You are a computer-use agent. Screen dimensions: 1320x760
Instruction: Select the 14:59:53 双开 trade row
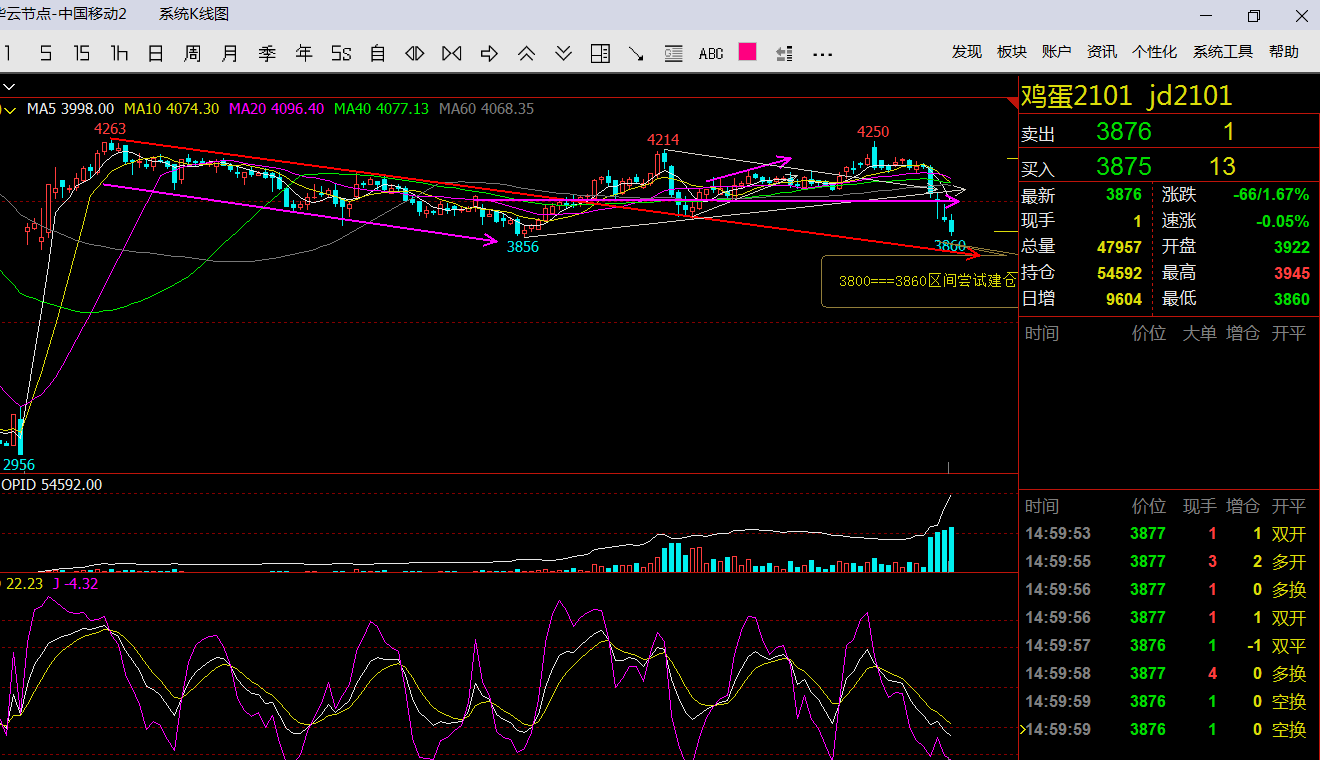coord(1169,534)
